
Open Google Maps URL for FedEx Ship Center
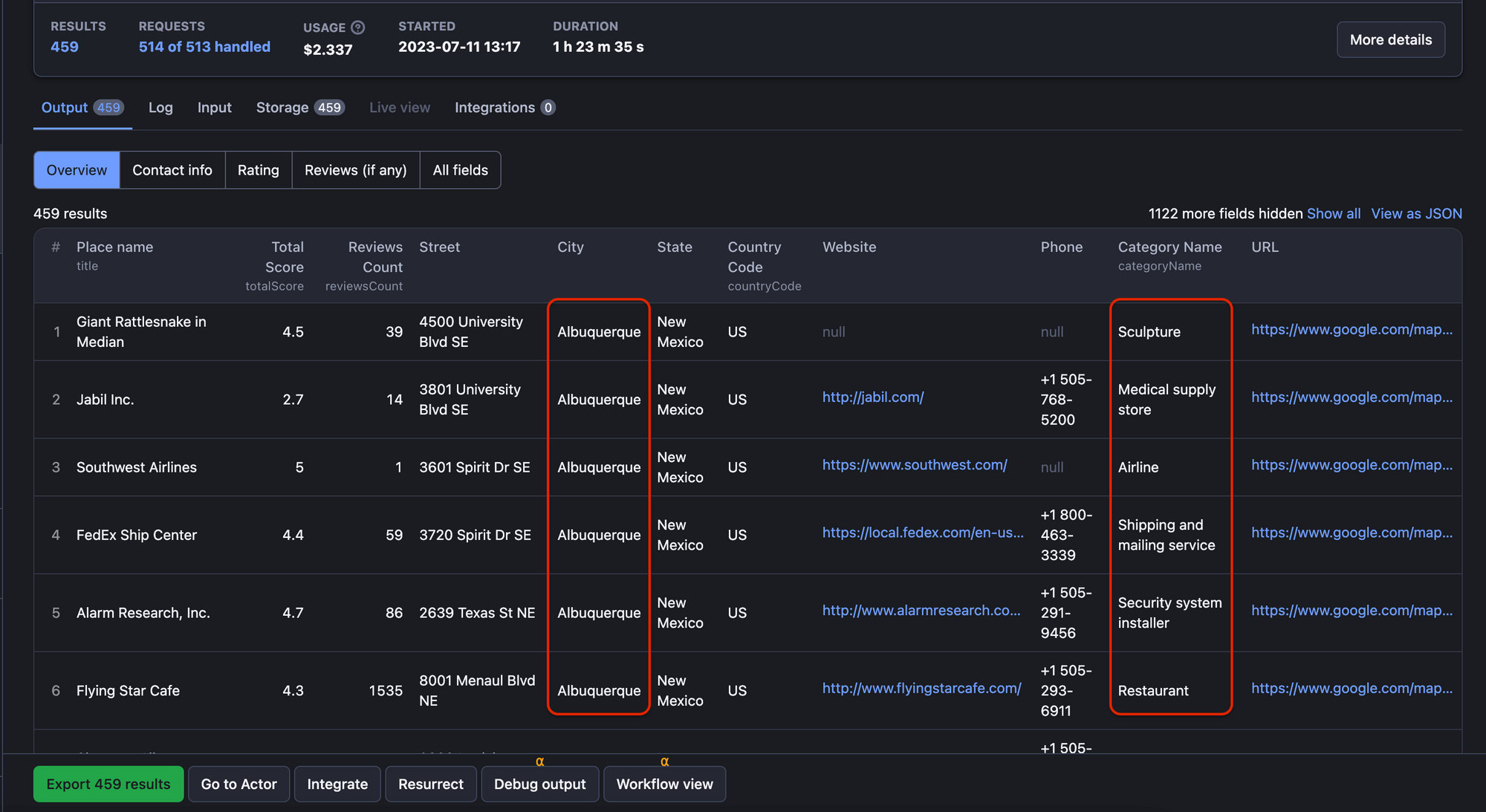pos(1352,533)
